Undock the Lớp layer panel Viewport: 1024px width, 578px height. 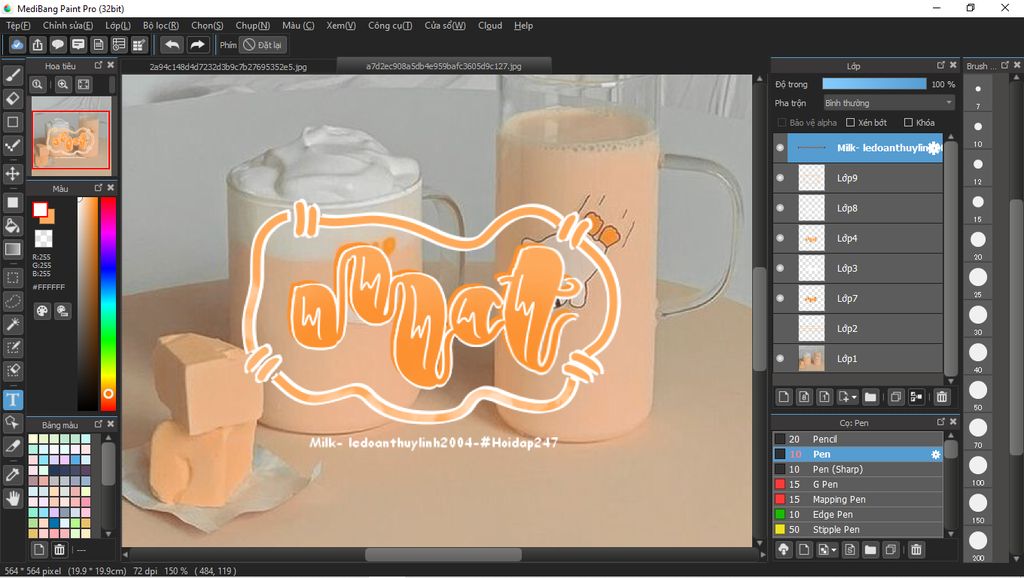coord(941,65)
